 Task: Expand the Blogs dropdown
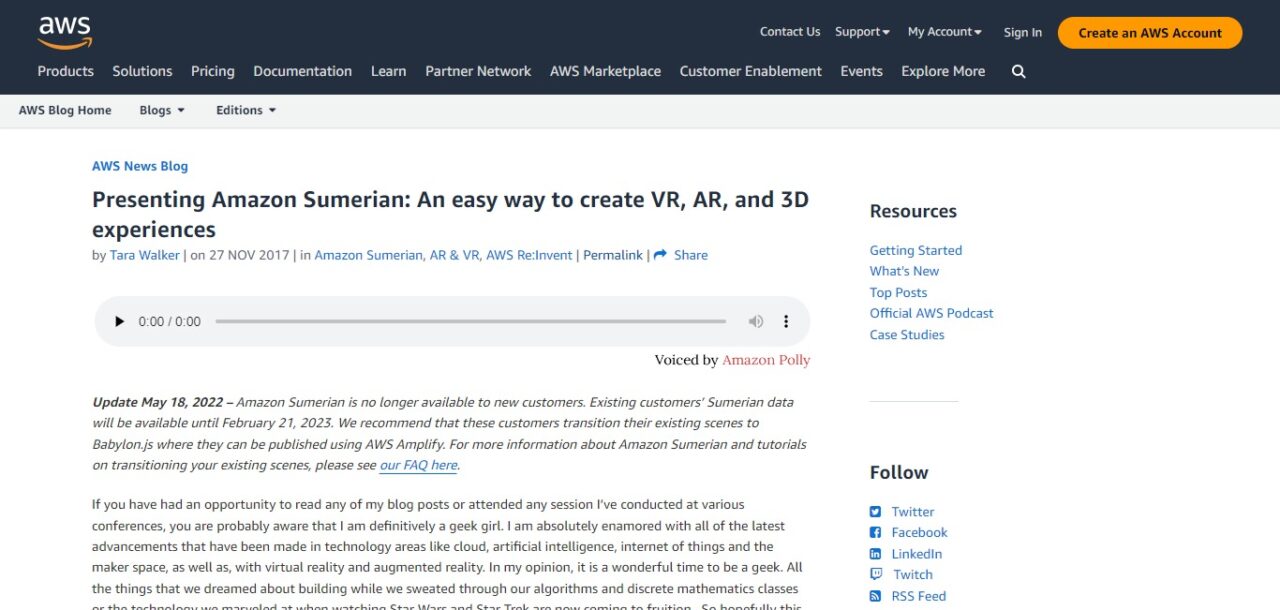tap(162, 110)
